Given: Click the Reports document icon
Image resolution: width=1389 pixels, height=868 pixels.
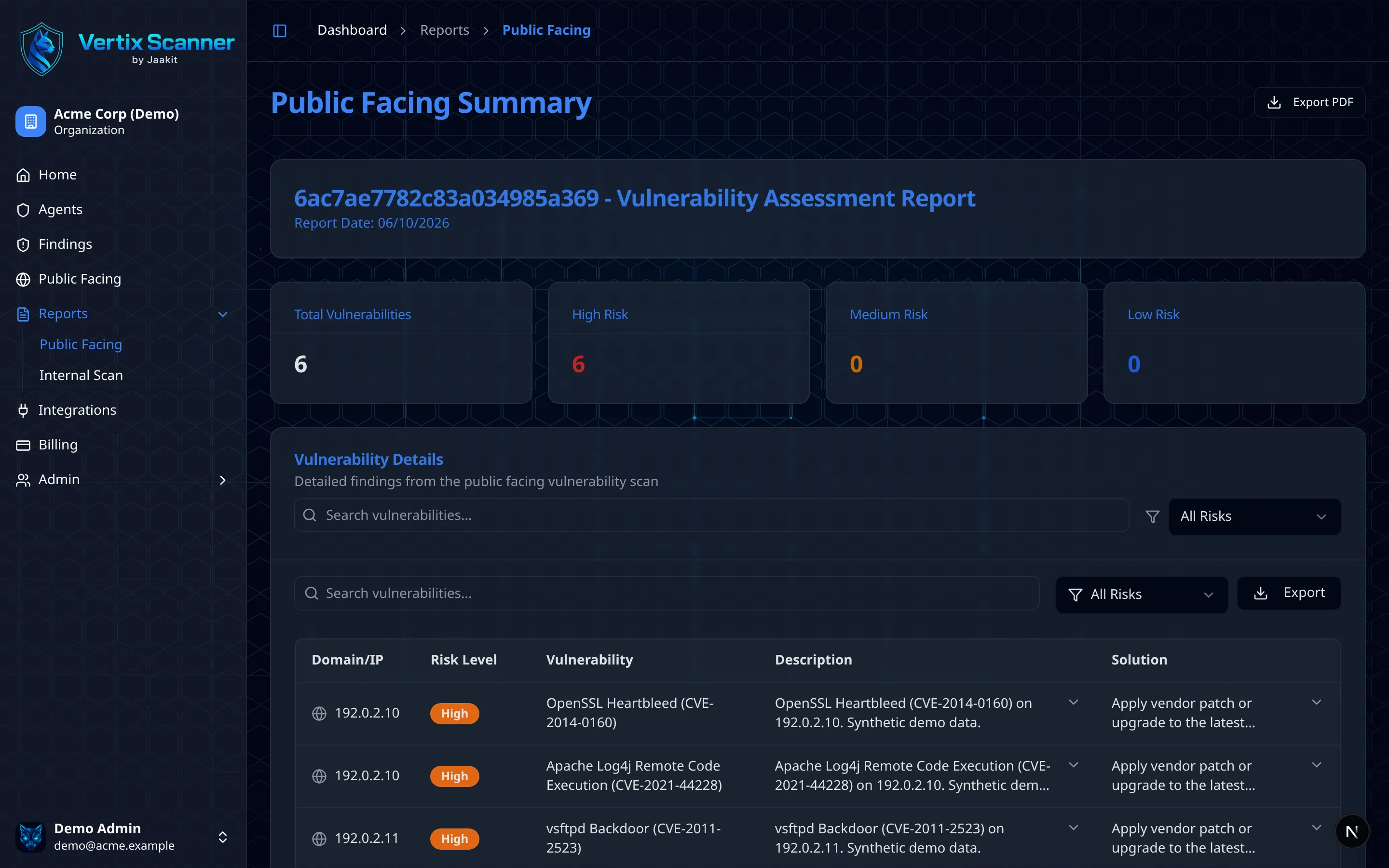Looking at the screenshot, I should [23, 314].
